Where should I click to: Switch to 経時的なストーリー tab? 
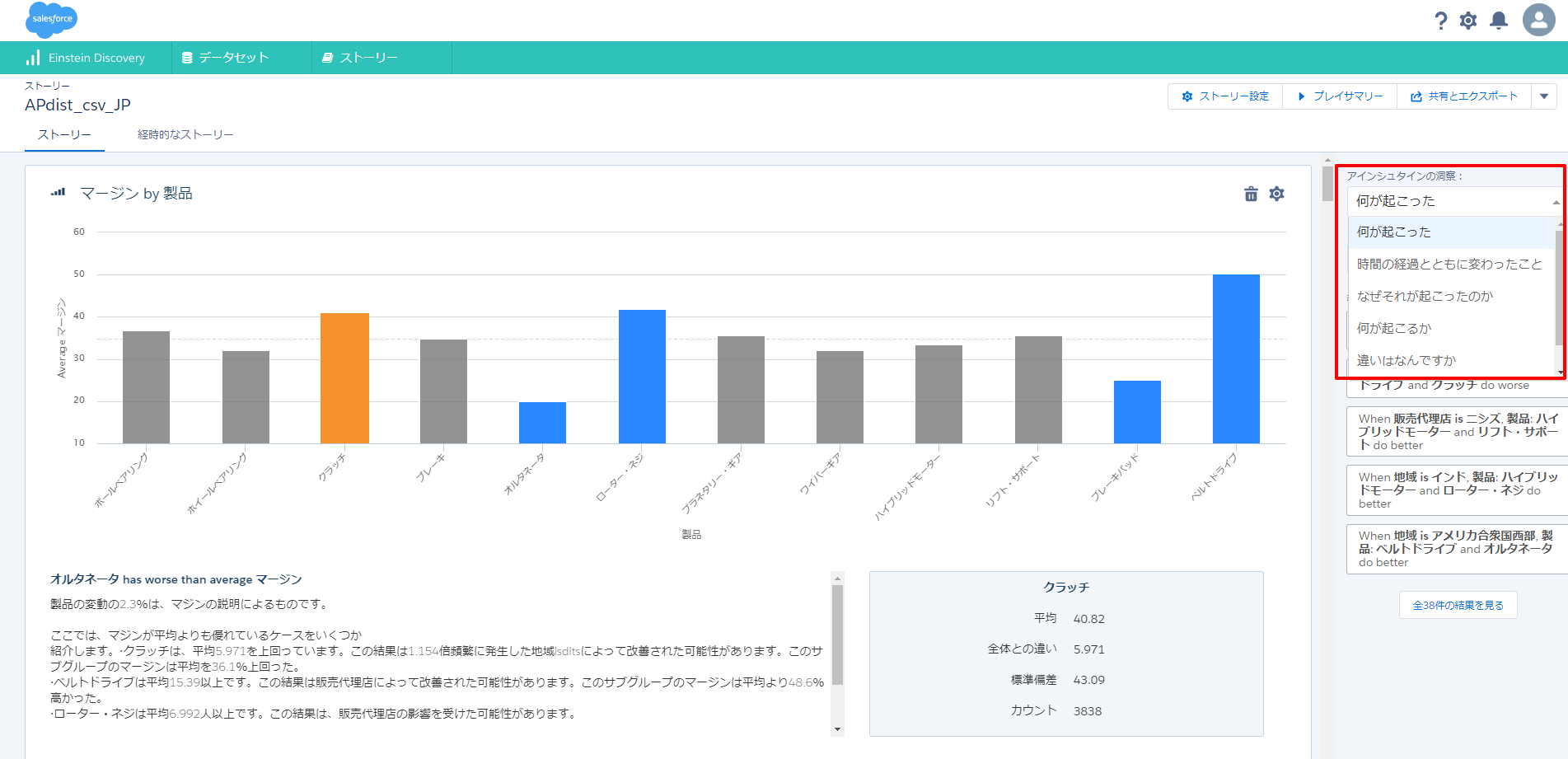tap(185, 134)
